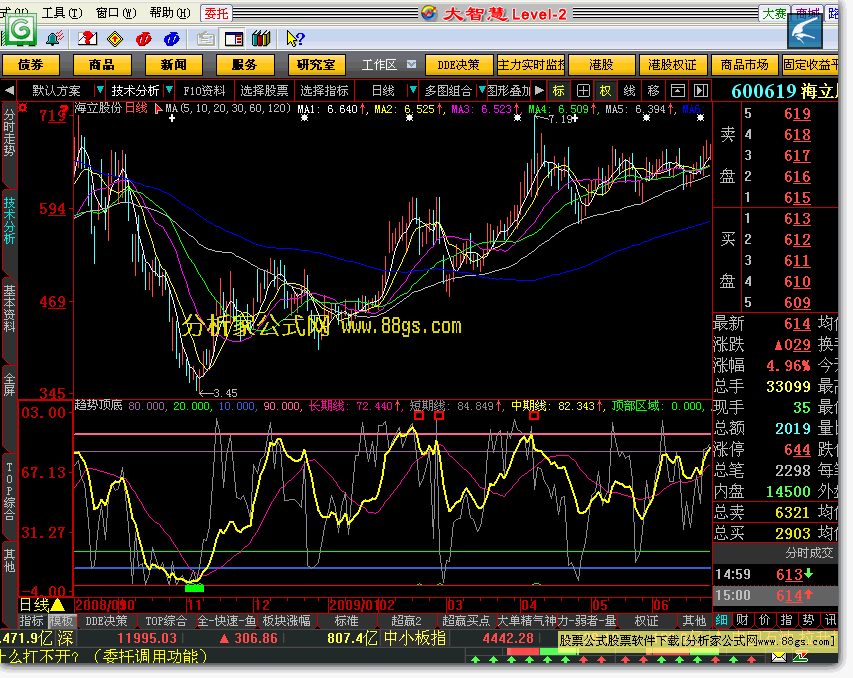Click 选择指标 in the toolbar
Image resolution: width=853 pixels, height=678 pixels.
[x=324, y=91]
